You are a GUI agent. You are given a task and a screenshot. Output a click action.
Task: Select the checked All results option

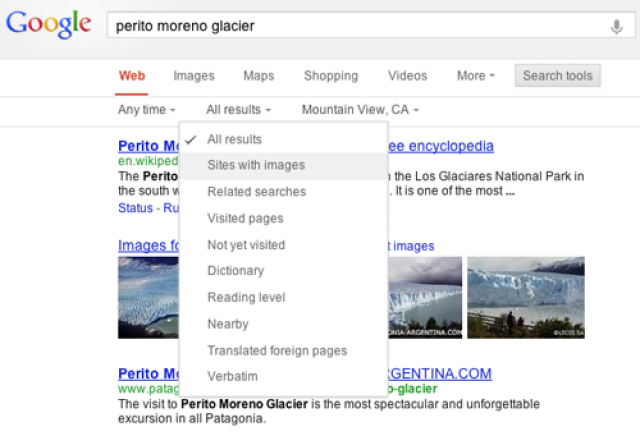click(x=283, y=139)
